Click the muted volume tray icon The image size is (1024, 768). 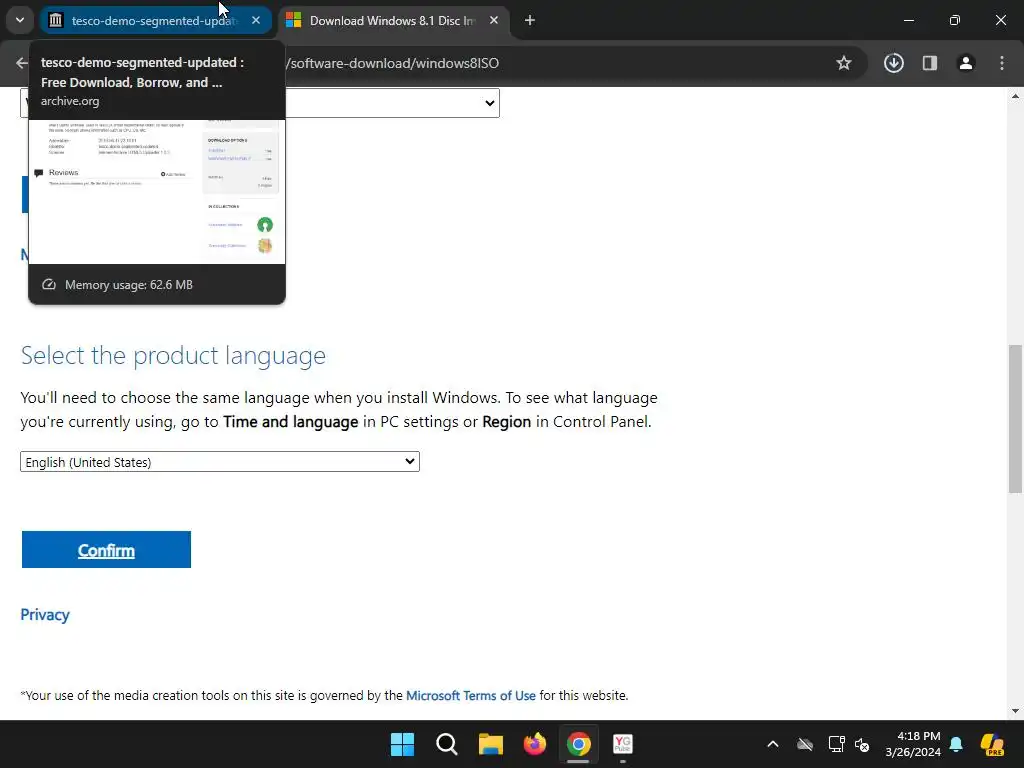pyautogui.click(x=862, y=744)
